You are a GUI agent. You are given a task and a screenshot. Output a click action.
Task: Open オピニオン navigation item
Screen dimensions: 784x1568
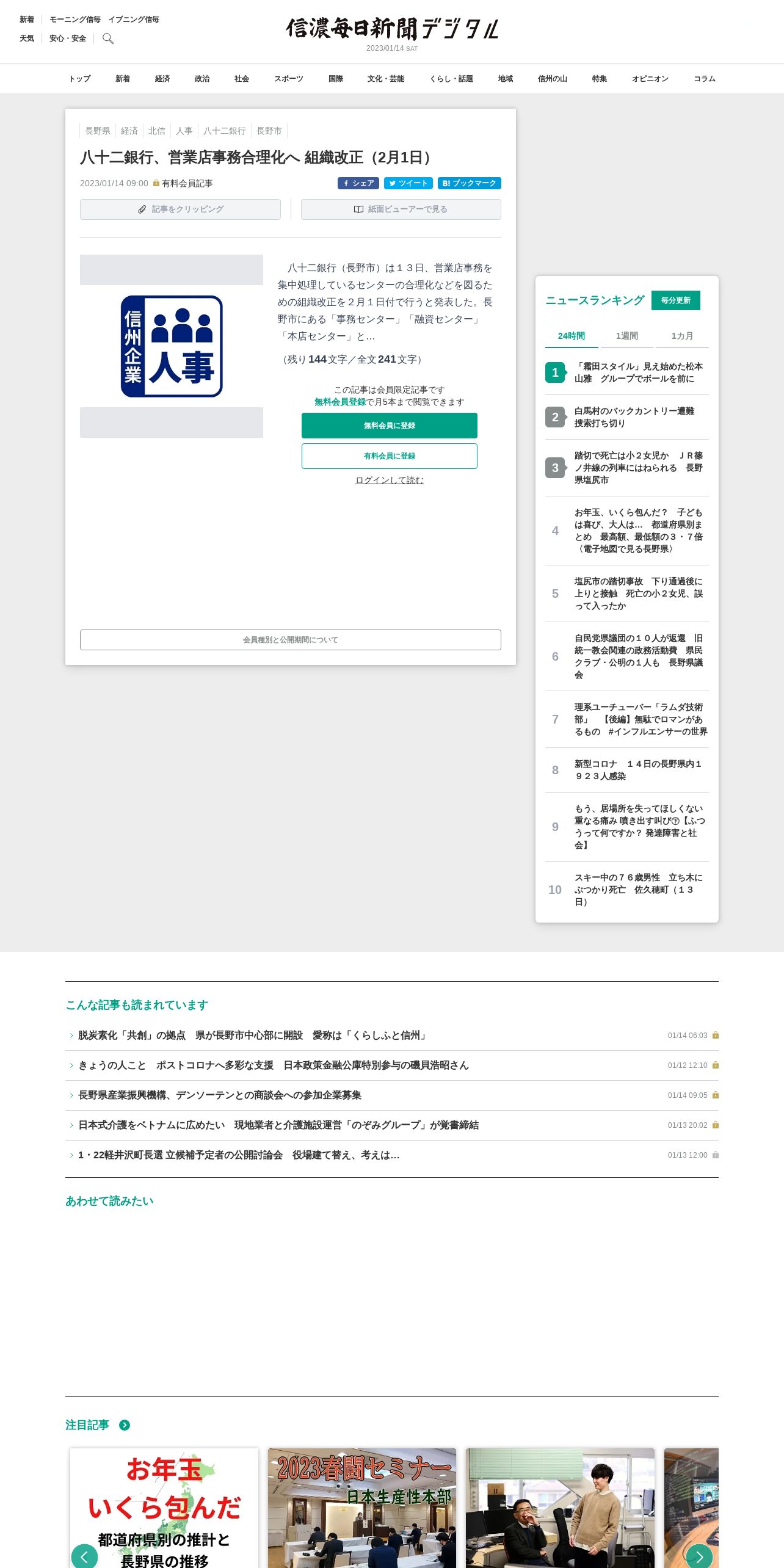[650, 79]
